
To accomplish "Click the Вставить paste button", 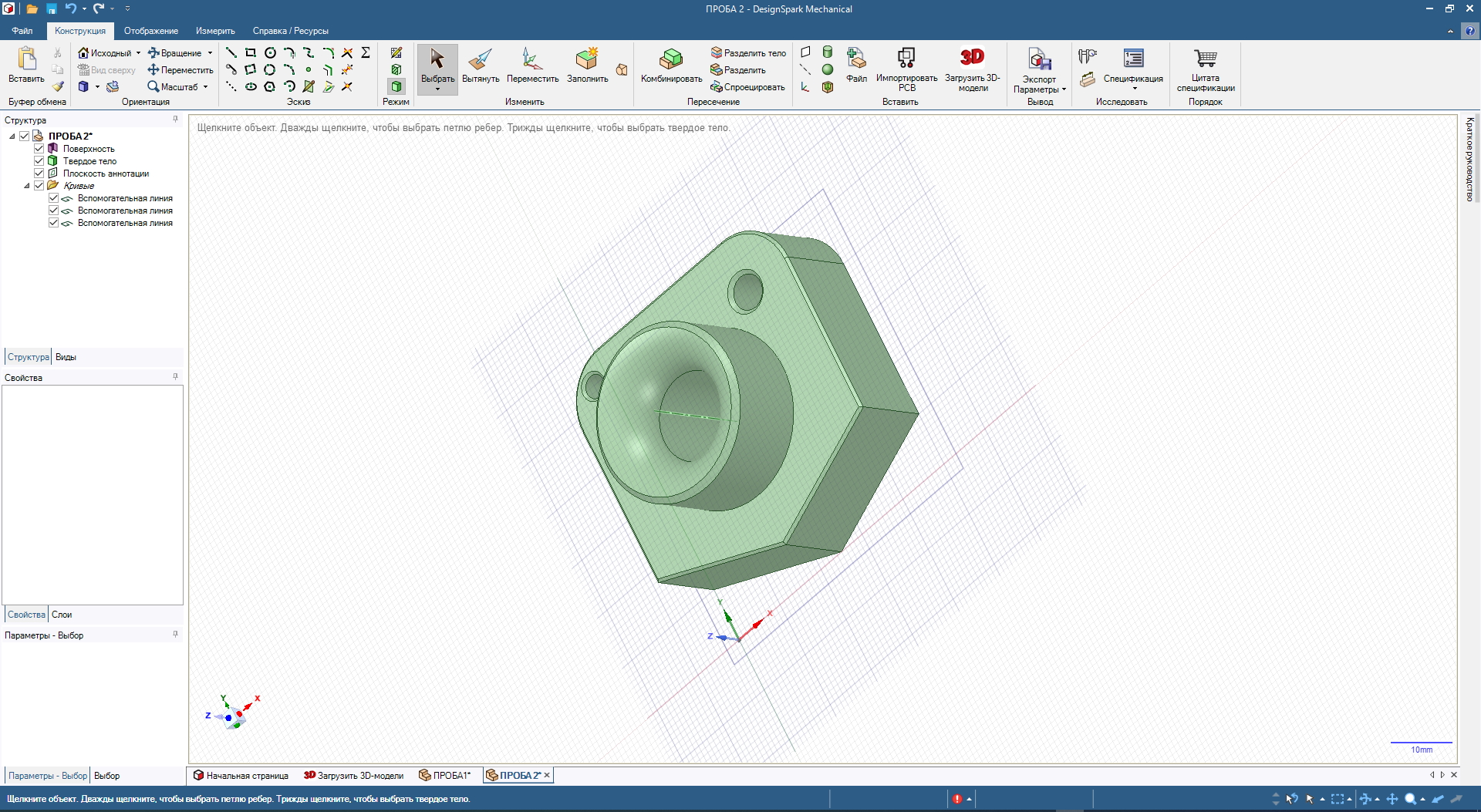I will (x=26, y=65).
